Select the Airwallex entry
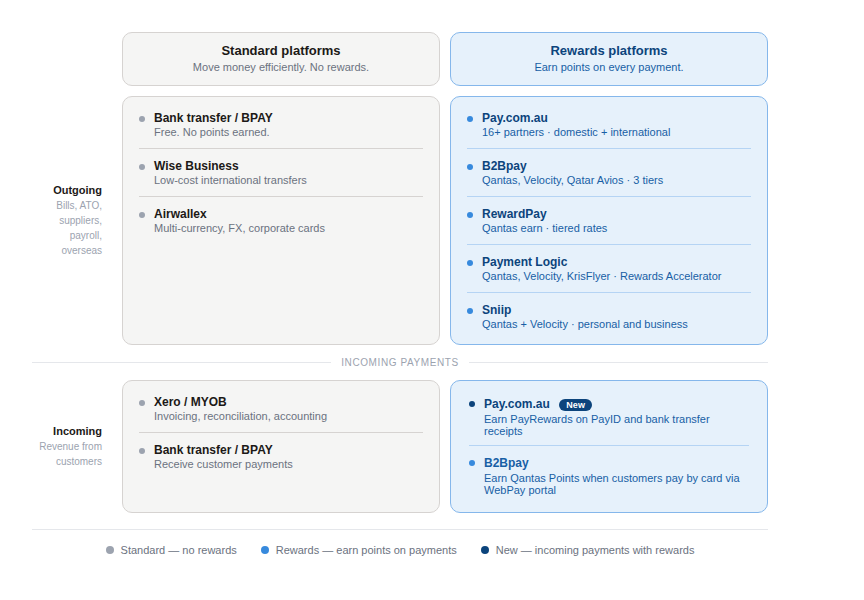 (x=281, y=220)
